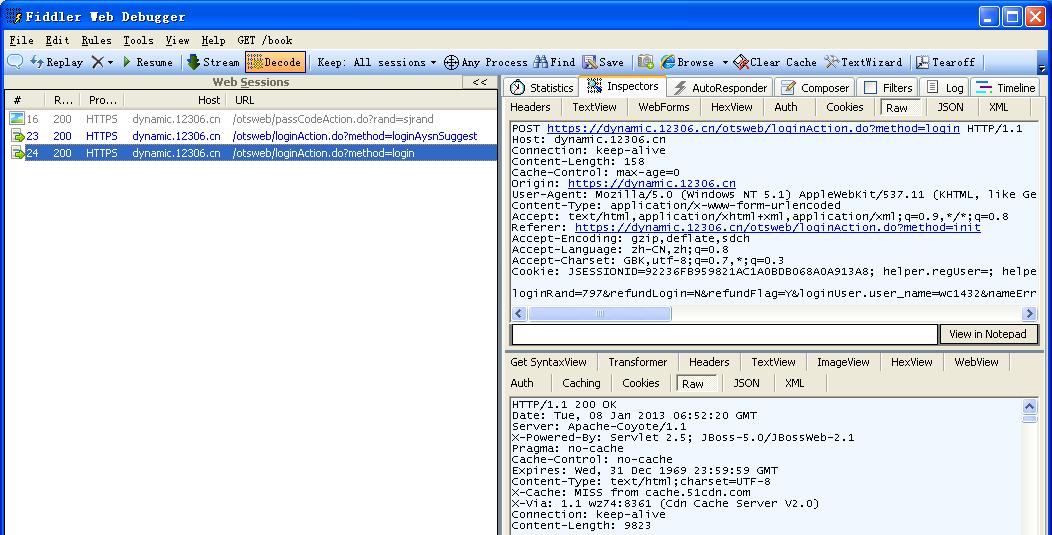Open Browse dropdown arrow

725,62
